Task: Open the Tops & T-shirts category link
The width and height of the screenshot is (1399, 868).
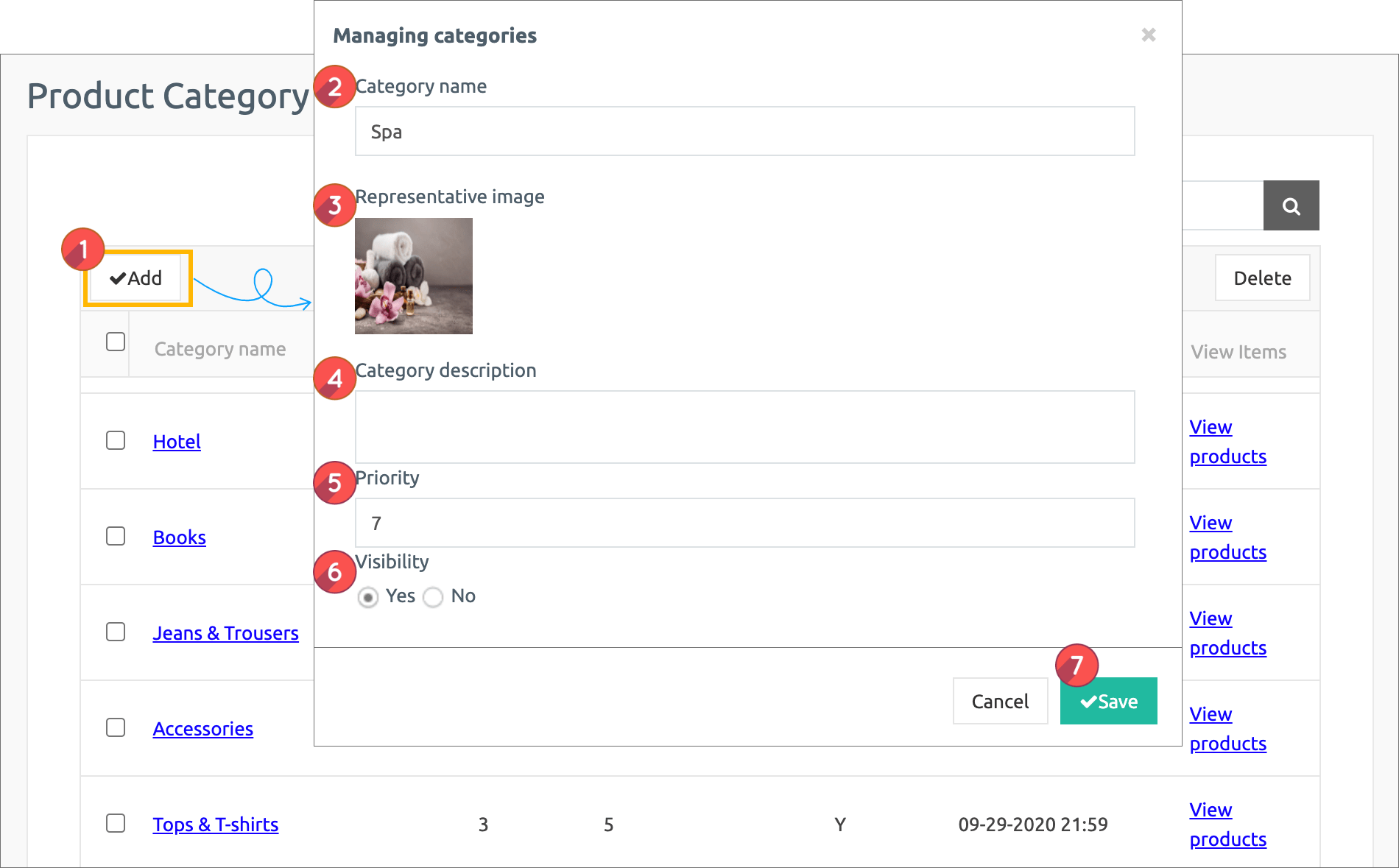Action: pyautogui.click(x=215, y=825)
